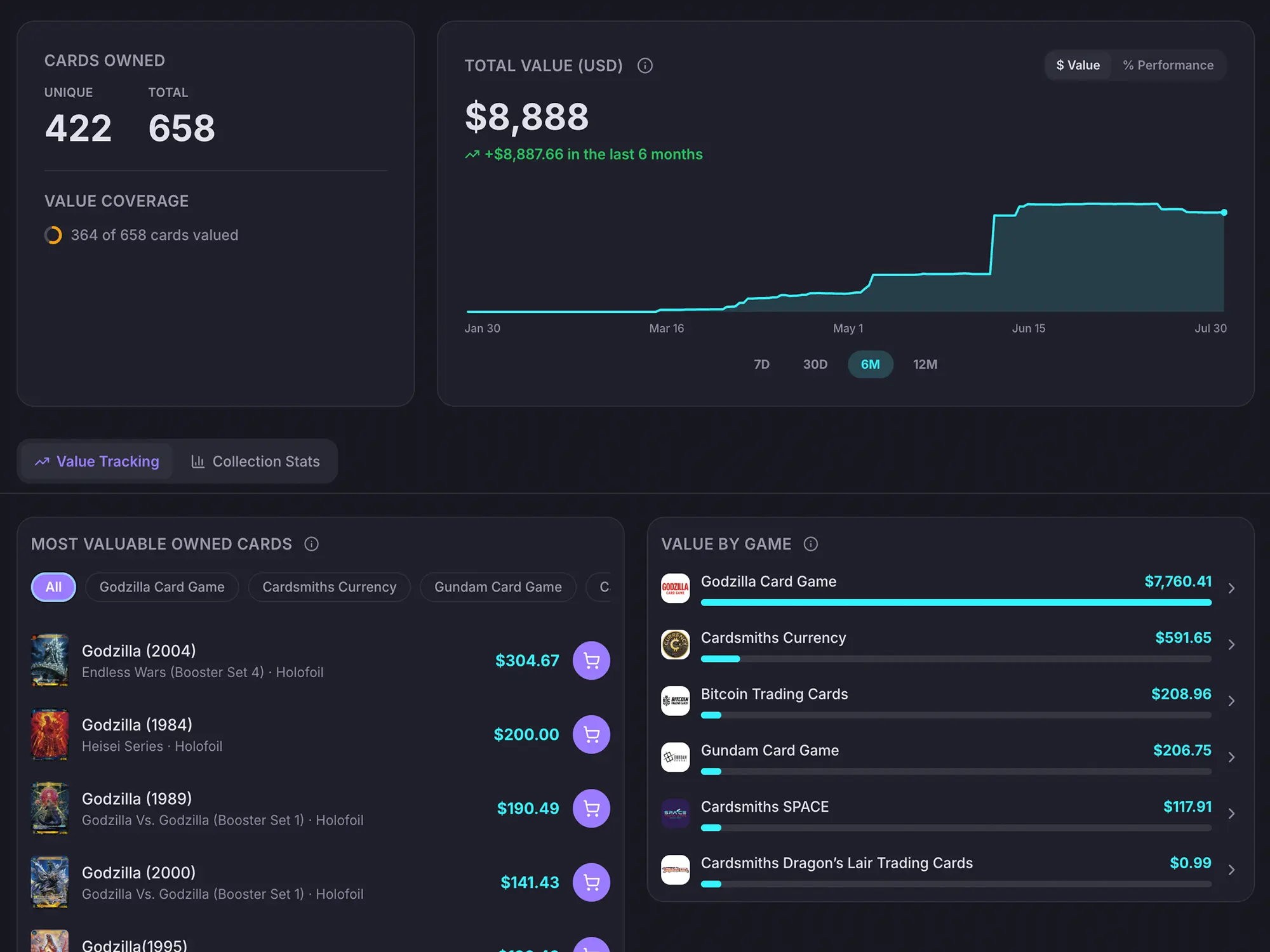The image size is (1270, 952).
Task: Expand Bitcoin Trading Cards row chevron
Action: coord(1231,701)
